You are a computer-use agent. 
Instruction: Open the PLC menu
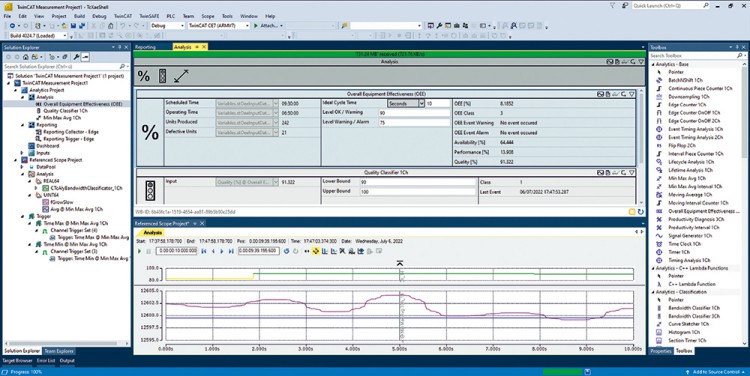click(x=171, y=16)
